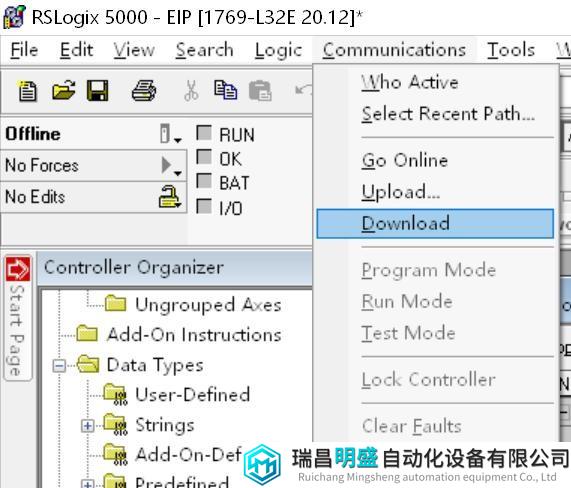Click the RSLogix 5000 application icon

(15, 16)
